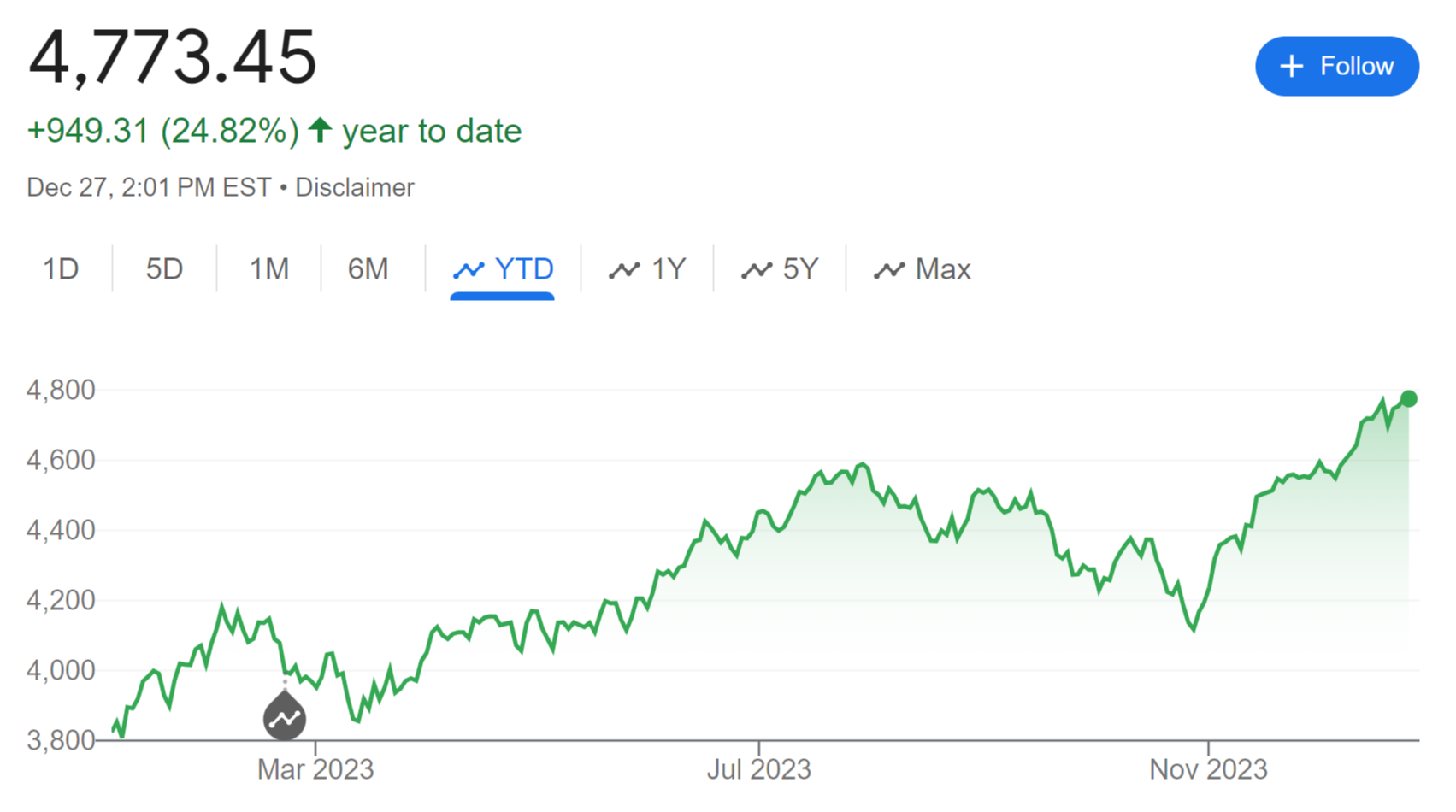Click the Jul 2023 axis label
1456x812 pixels.
point(758,769)
